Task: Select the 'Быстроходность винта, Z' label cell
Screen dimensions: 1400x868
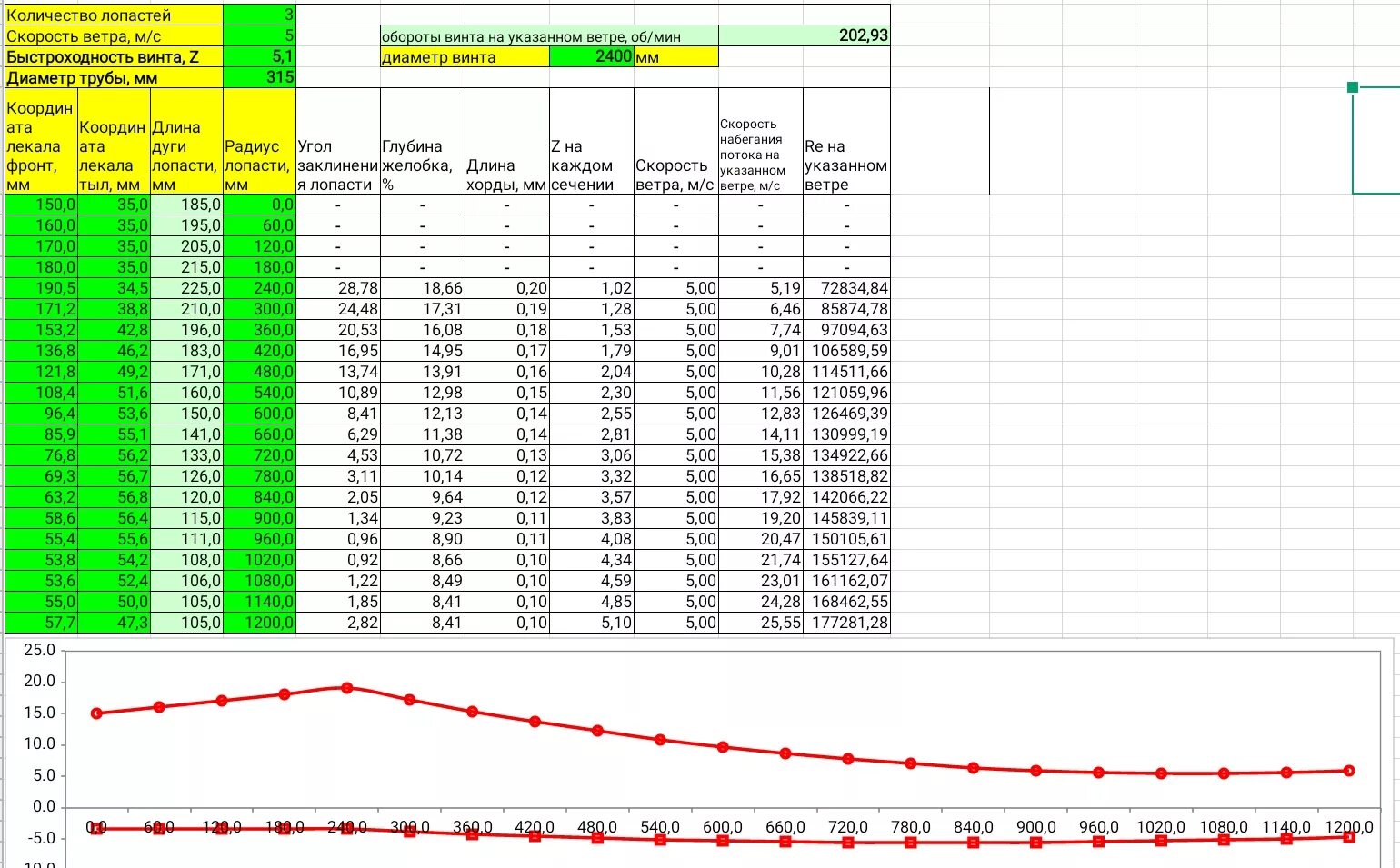Action: pyautogui.click(x=114, y=57)
